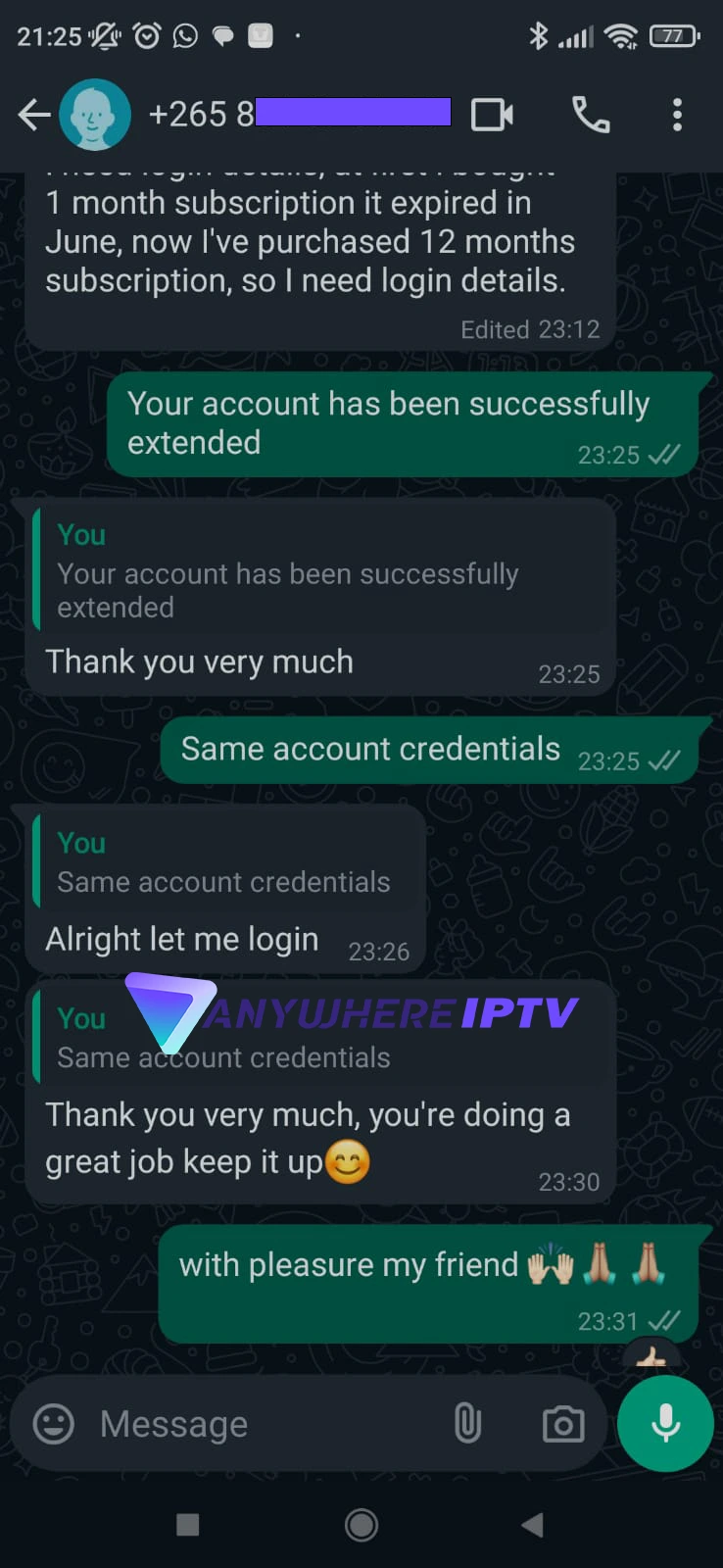The width and height of the screenshot is (723, 1568).
Task: Tap the back arrow in header
Action: pyautogui.click(x=34, y=115)
